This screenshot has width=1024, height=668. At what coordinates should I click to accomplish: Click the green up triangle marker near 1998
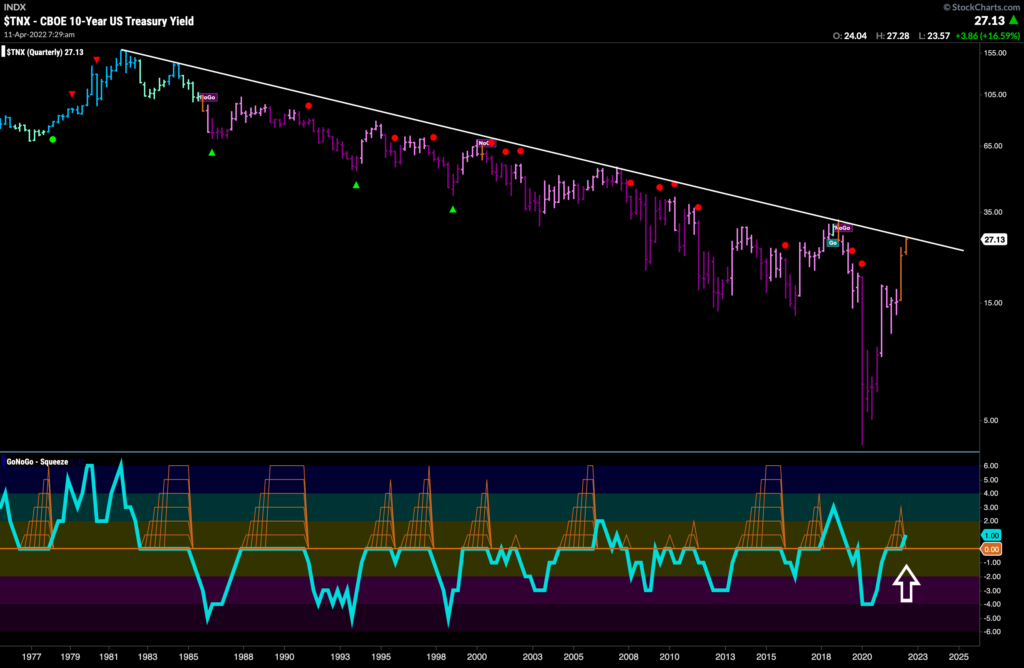tap(453, 210)
